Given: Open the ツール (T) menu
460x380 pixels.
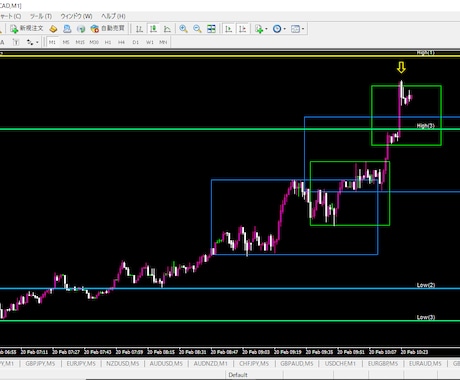Looking at the screenshot, I should pyautogui.click(x=41, y=16).
